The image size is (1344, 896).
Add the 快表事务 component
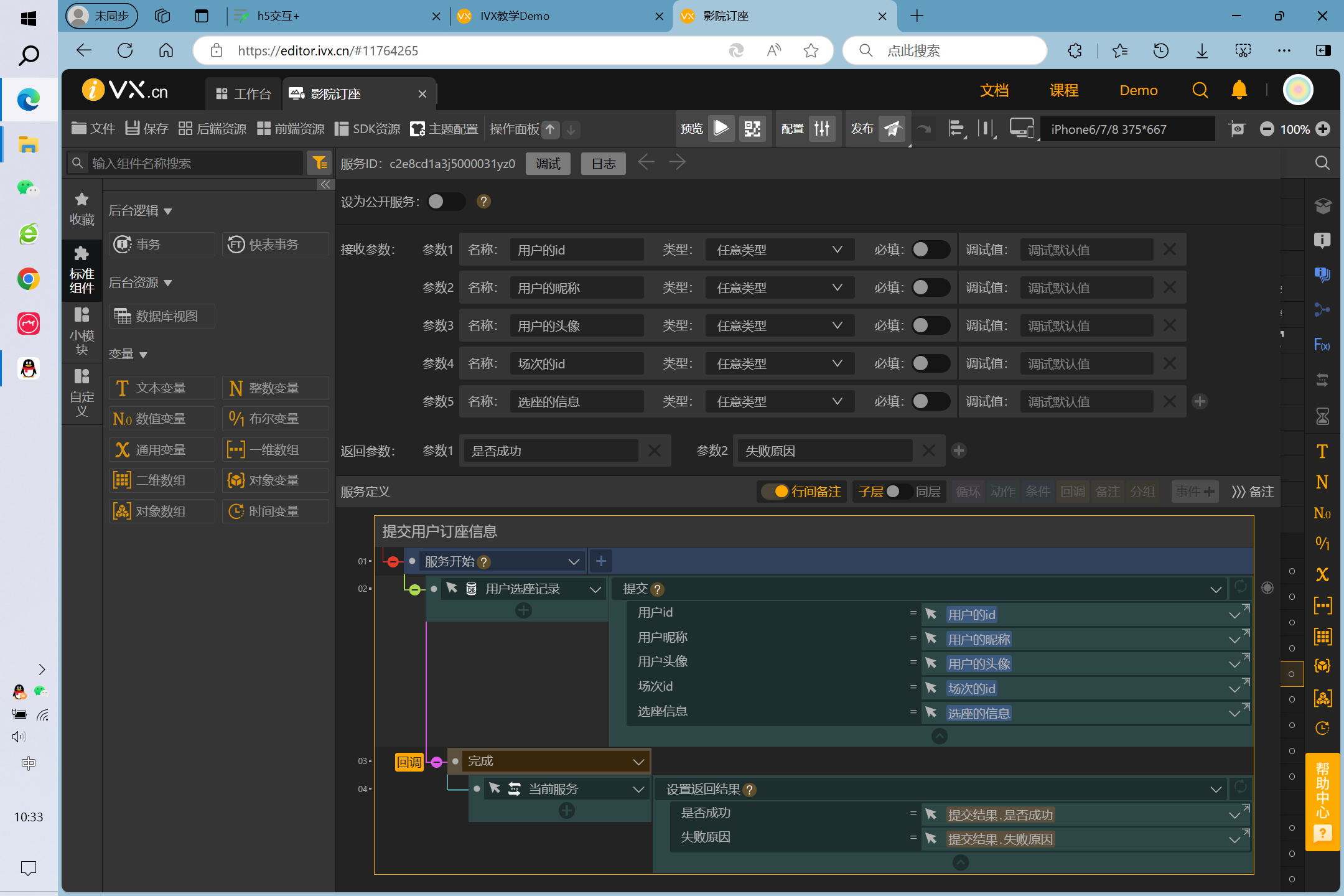pos(276,245)
